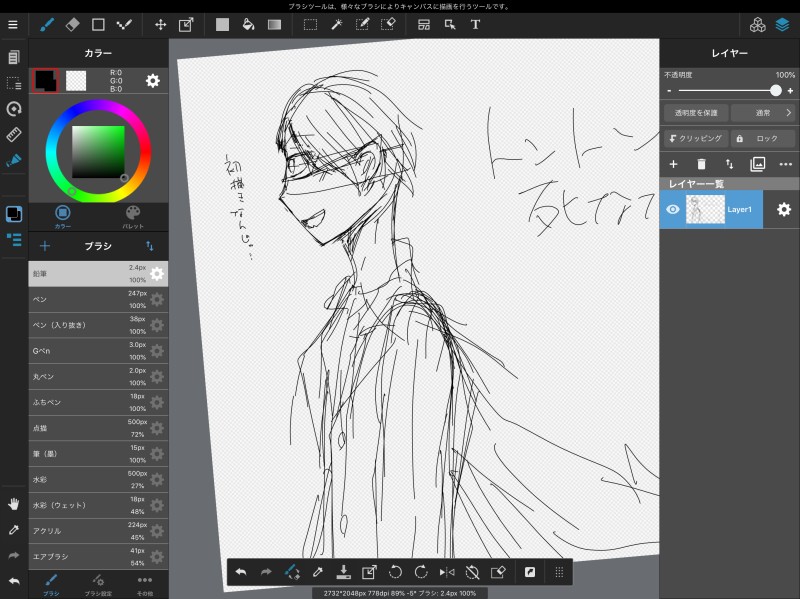The image size is (800, 599).
Task: Switch to the パレット palette tab
Action: pos(133,217)
